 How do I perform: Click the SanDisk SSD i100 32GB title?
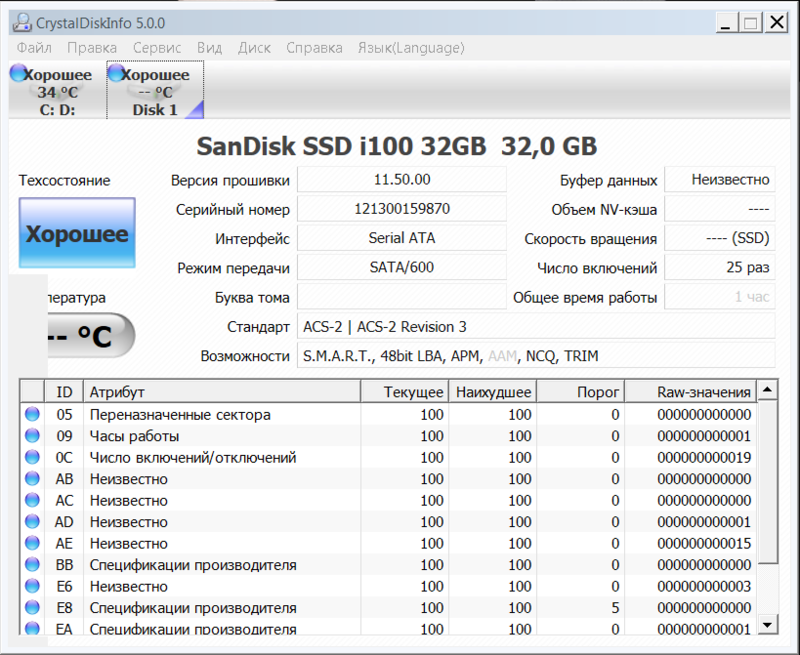coord(397,146)
